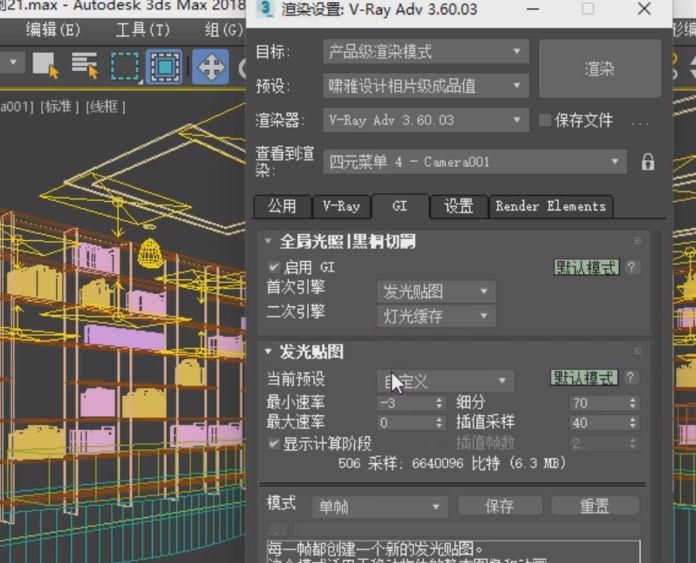
Task: Lock the view-to-render padlock icon
Action: 648,162
